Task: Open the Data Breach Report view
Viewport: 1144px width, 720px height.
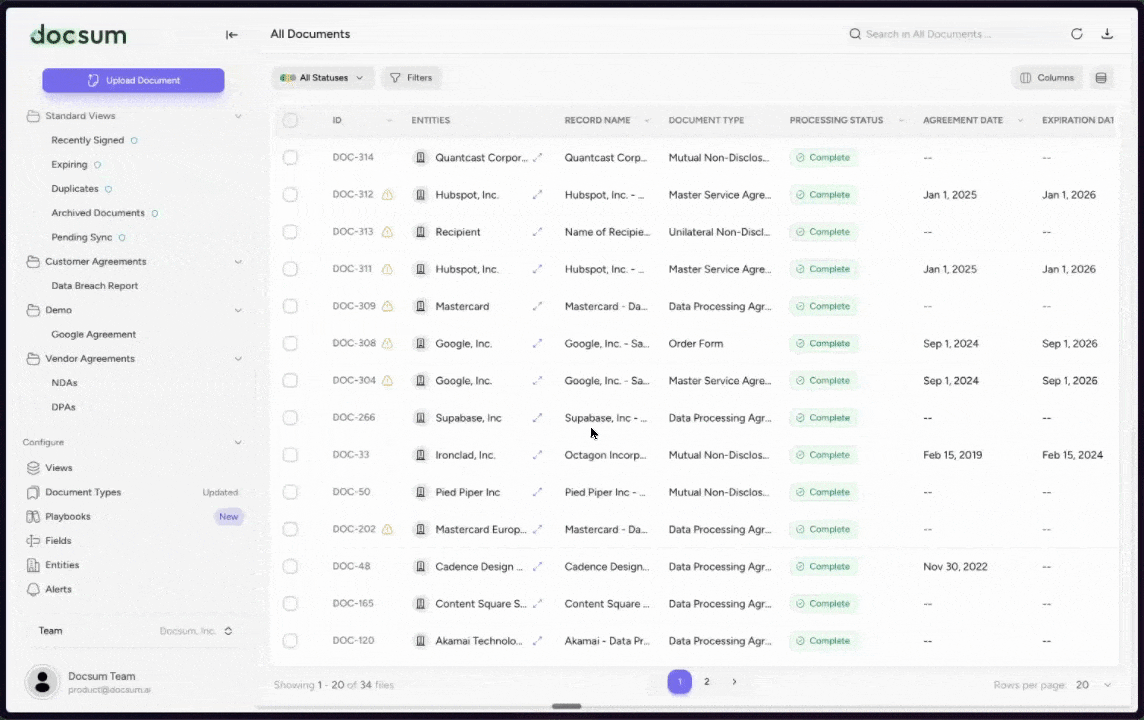Action: 95,286
